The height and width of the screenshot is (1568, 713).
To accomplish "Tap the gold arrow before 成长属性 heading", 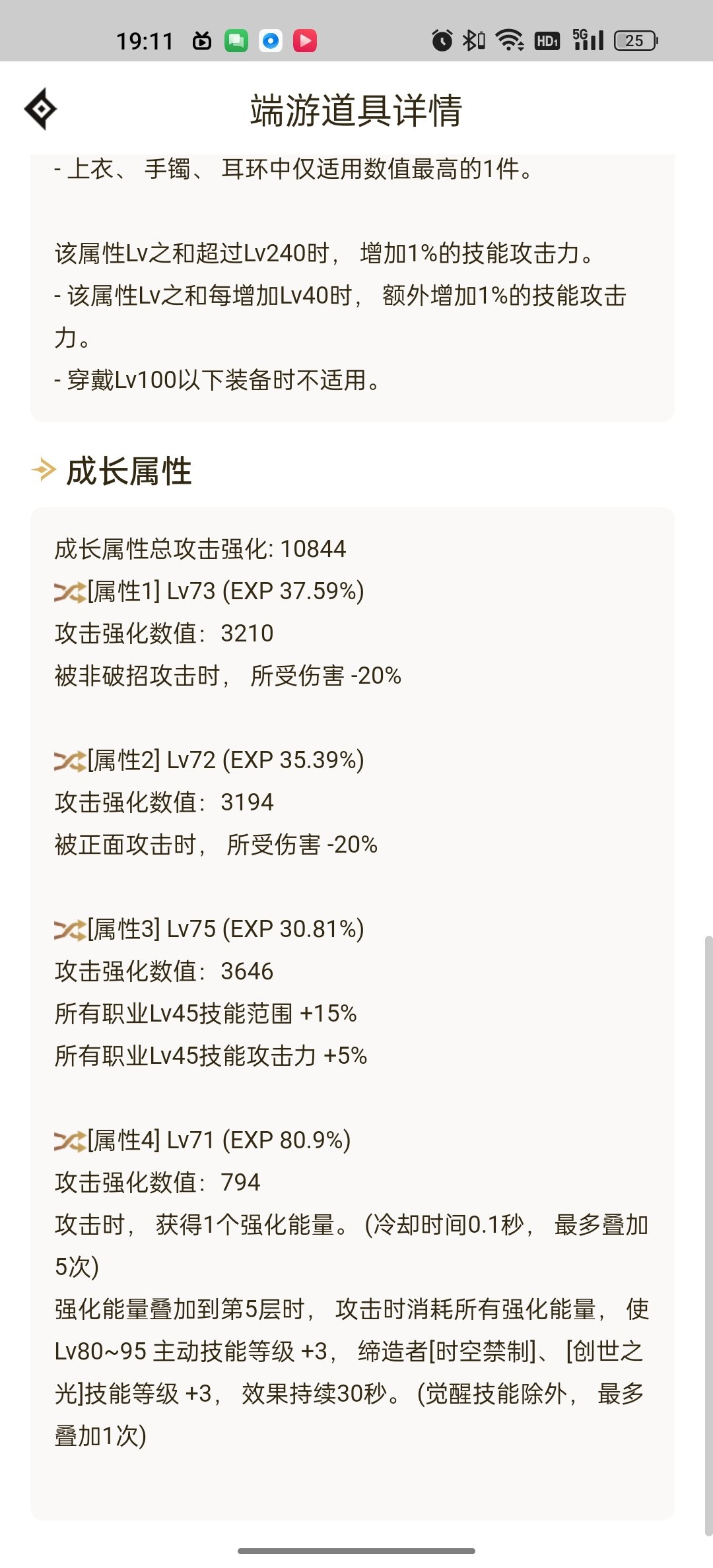I will pyautogui.click(x=44, y=471).
